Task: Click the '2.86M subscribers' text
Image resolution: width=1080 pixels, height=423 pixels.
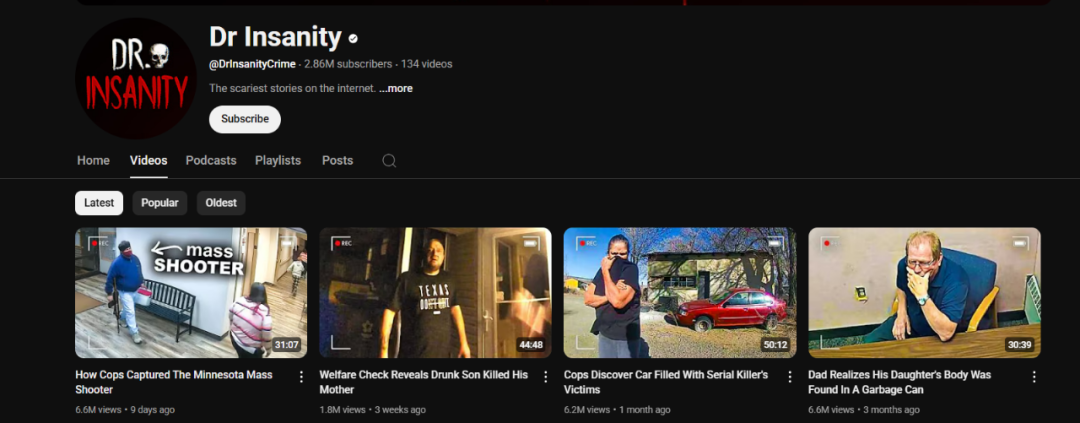Action: click(348, 64)
